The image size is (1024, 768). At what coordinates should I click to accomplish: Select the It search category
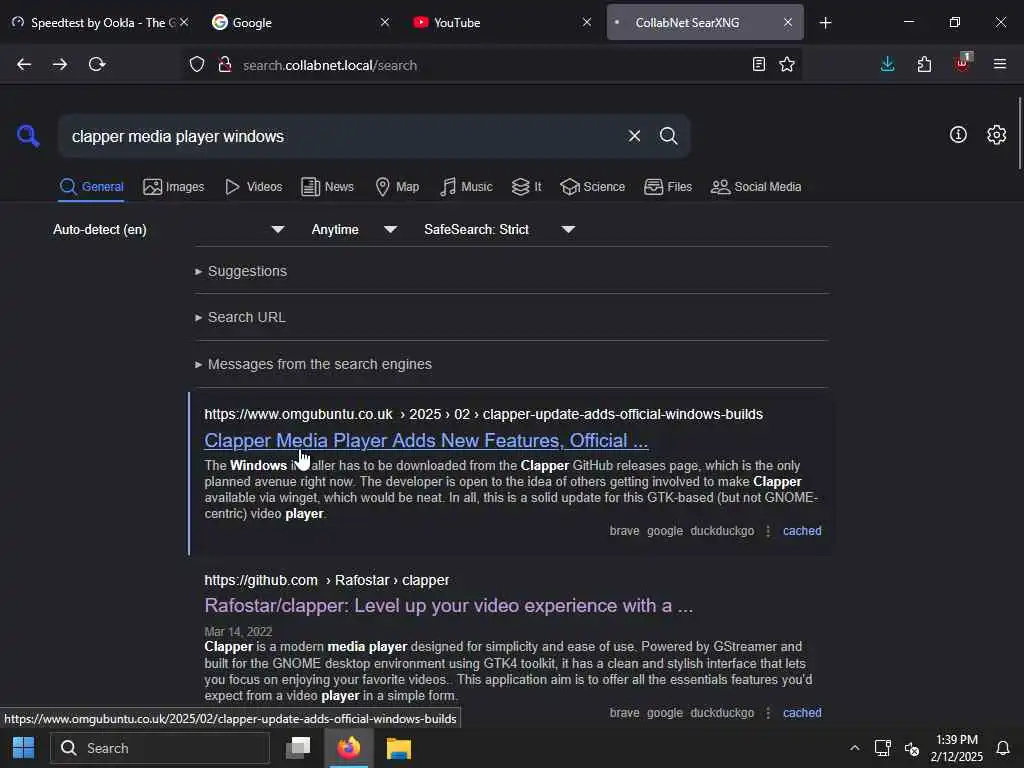pos(526,187)
